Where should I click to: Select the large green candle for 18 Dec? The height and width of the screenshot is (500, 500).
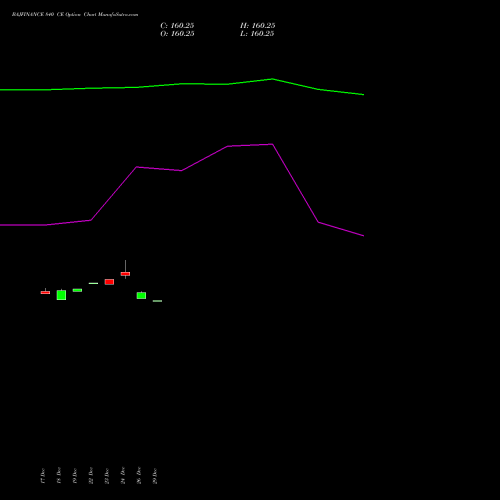tap(61, 295)
